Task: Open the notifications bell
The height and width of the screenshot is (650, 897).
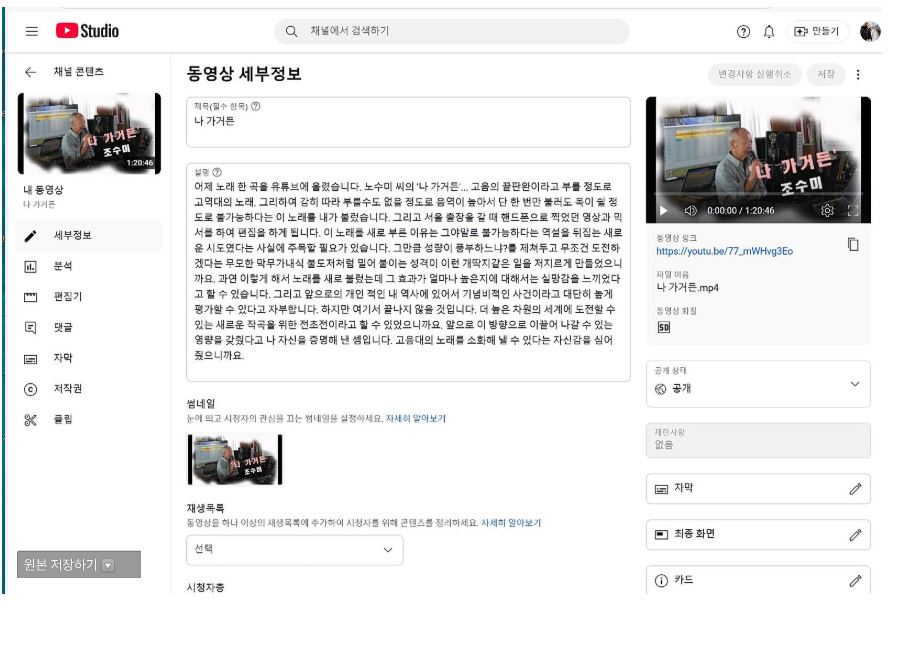Action: pyautogui.click(x=769, y=31)
